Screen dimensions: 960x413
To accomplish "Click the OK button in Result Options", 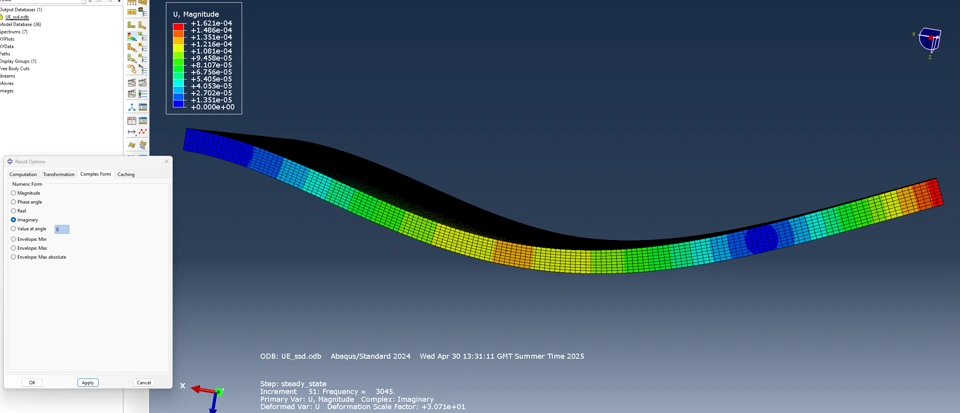I will coord(32,382).
